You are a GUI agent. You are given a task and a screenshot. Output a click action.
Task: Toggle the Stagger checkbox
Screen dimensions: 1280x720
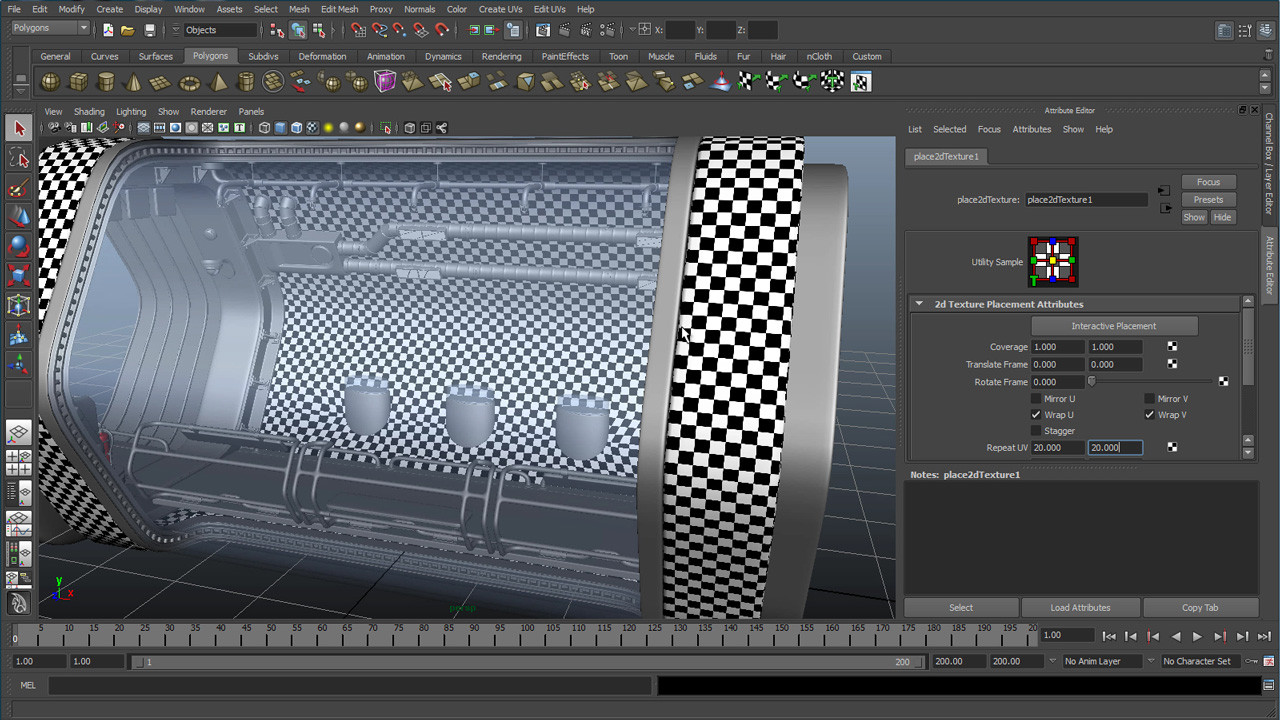[x=1036, y=431]
